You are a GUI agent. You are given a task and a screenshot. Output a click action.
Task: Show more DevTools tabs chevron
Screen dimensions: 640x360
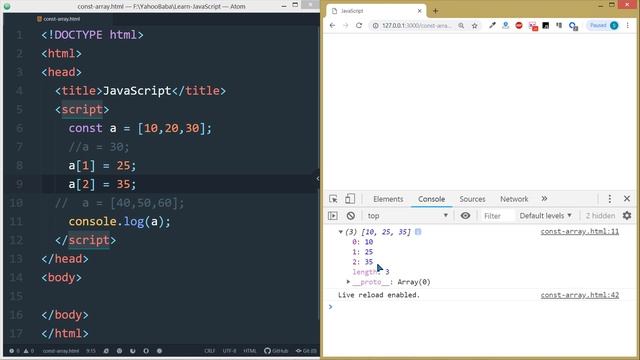544,199
